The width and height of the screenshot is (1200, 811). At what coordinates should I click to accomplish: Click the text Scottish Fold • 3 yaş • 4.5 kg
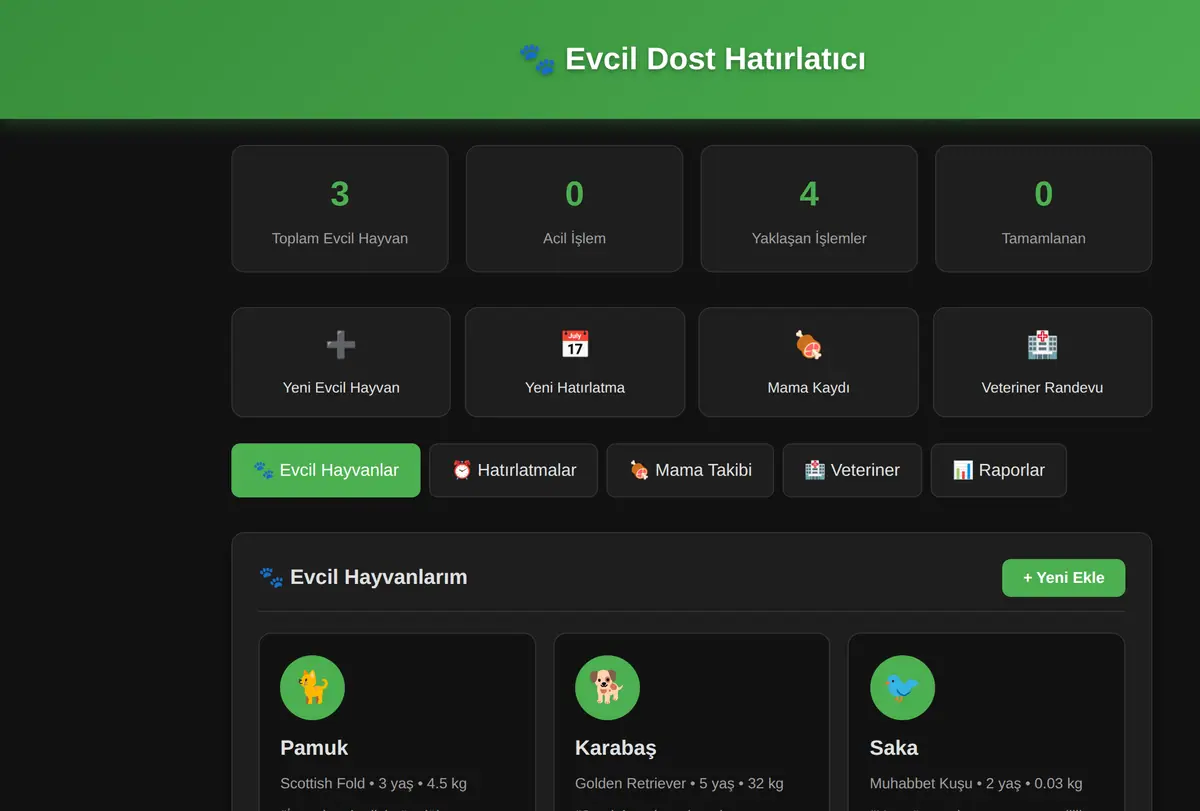click(373, 784)
